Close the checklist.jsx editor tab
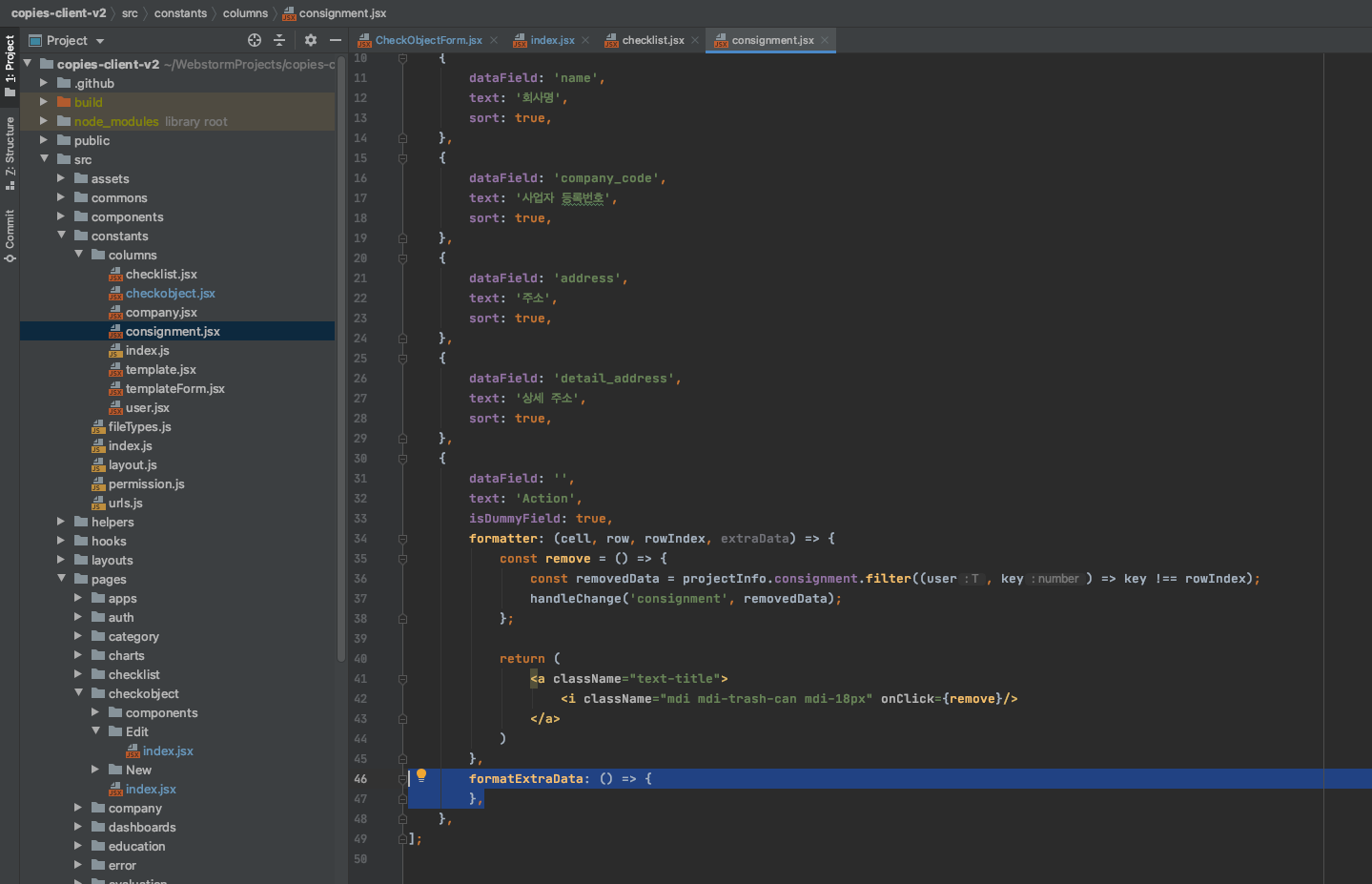The width and height of the screenshot is (1372, 884). [x=695, y=40]
